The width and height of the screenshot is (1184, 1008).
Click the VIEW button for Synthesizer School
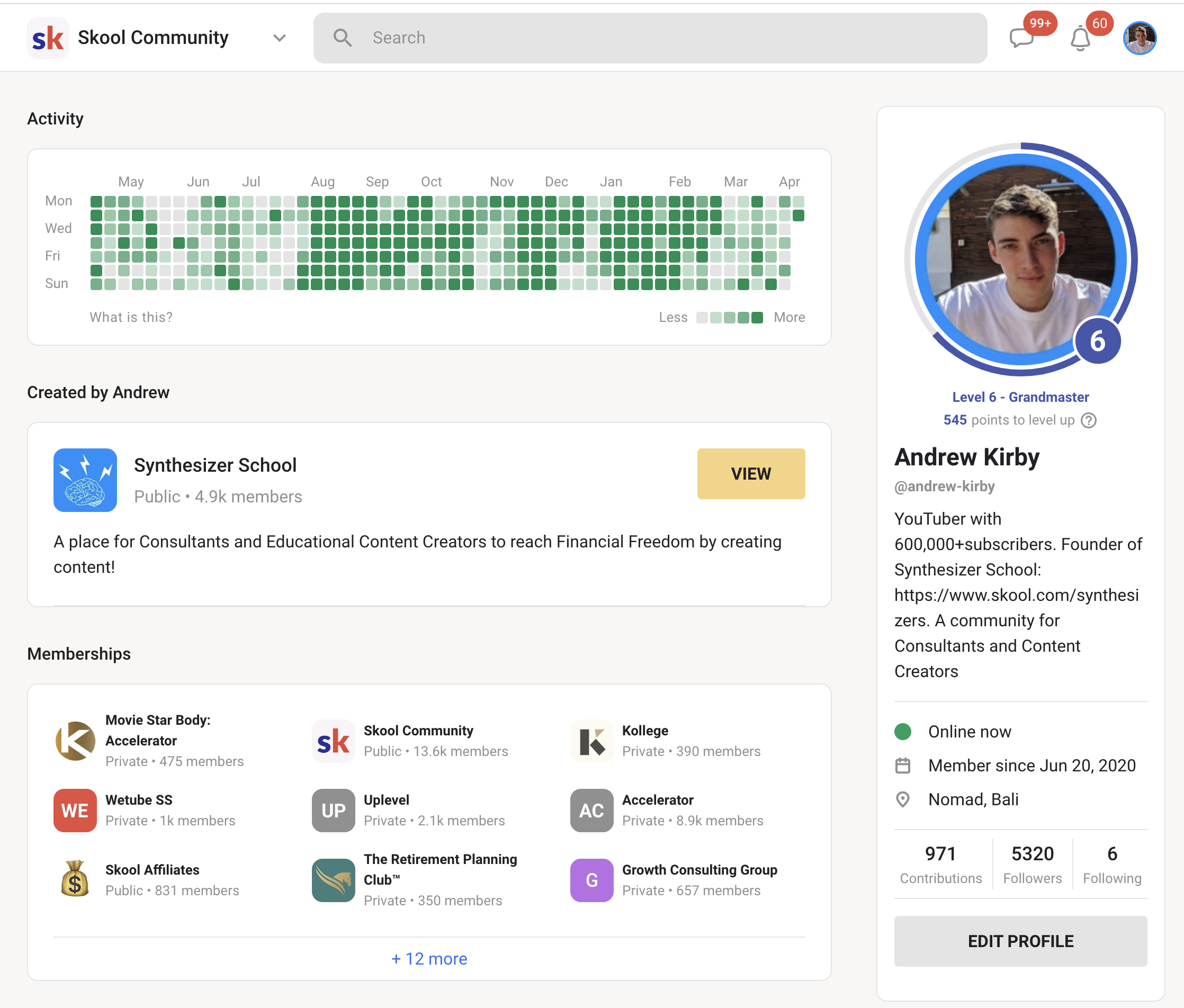[751, 474]
